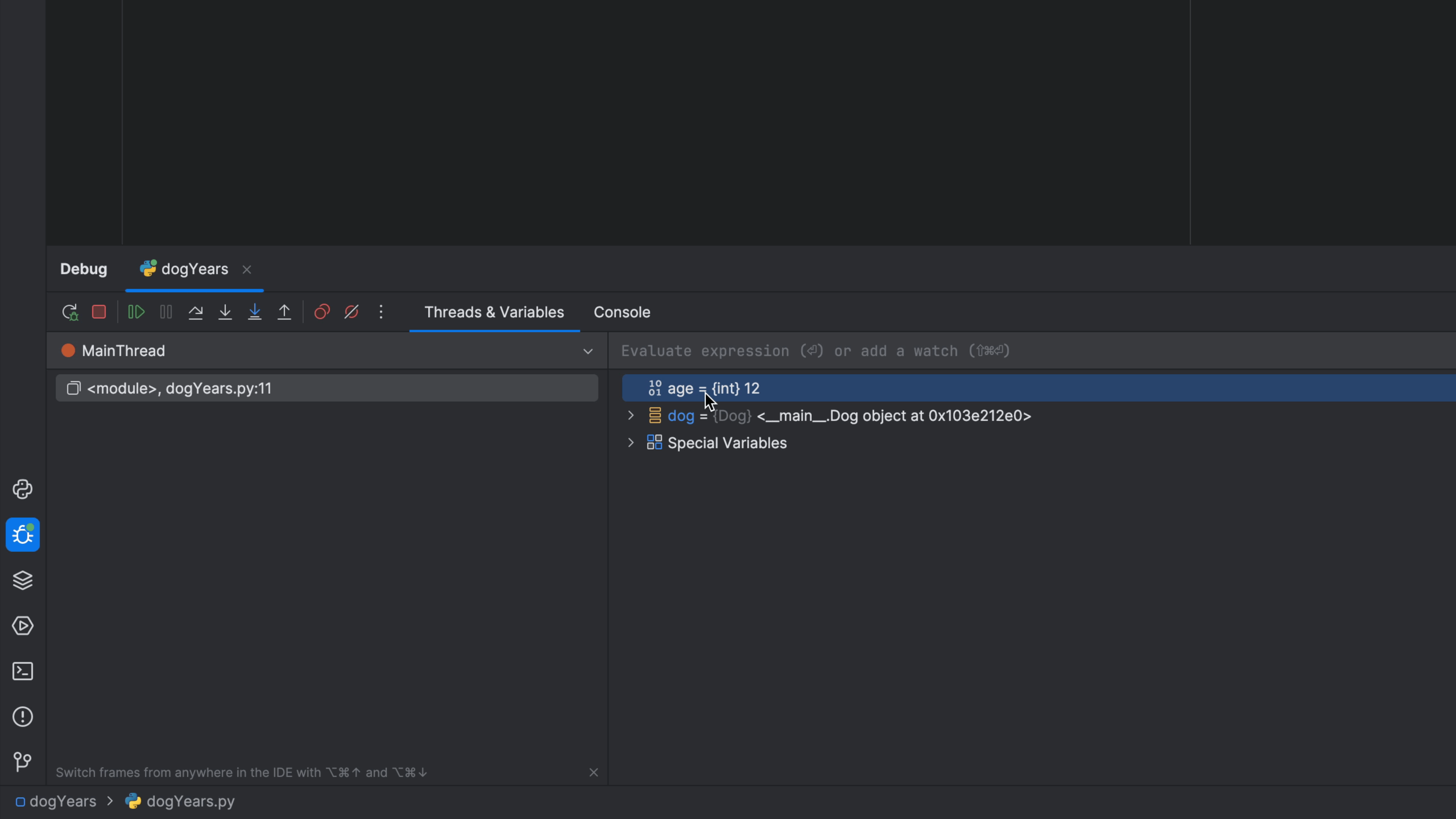The image size is (1456, 819).
Task: Click the Step Into icon
Action: tap(225, 311)
